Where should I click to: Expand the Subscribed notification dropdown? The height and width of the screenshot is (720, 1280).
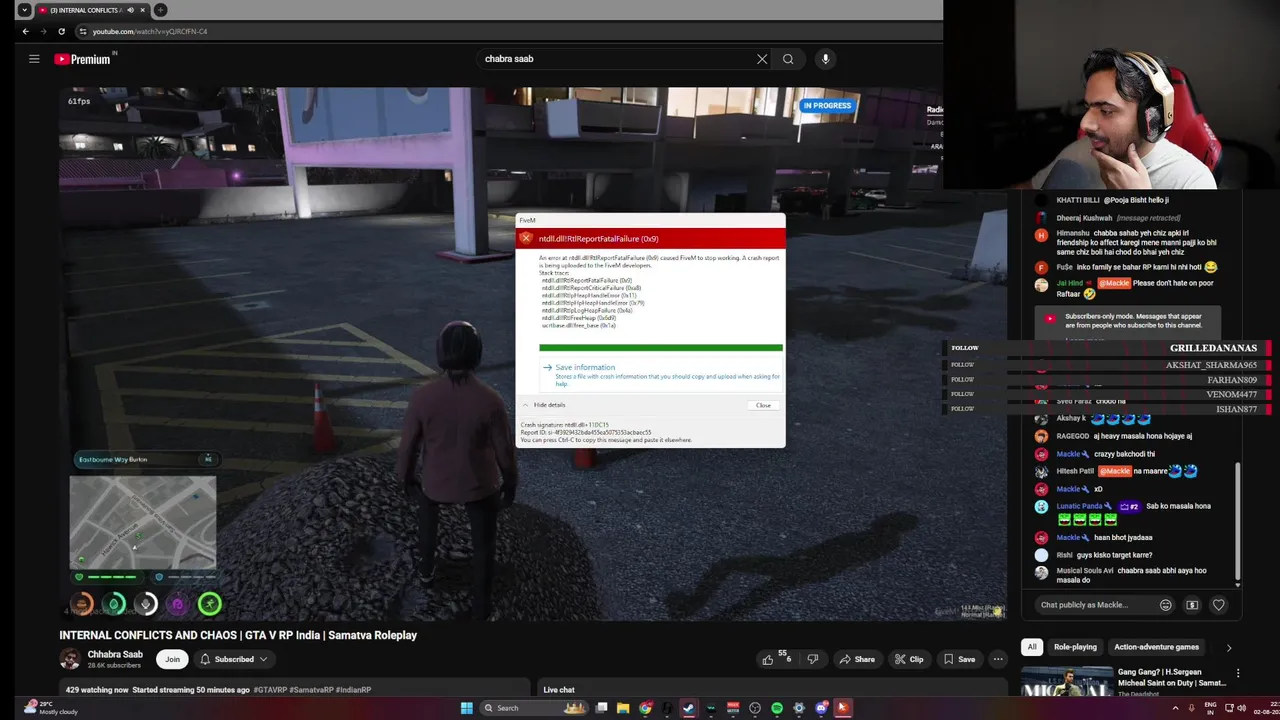[x=234, y=659]
